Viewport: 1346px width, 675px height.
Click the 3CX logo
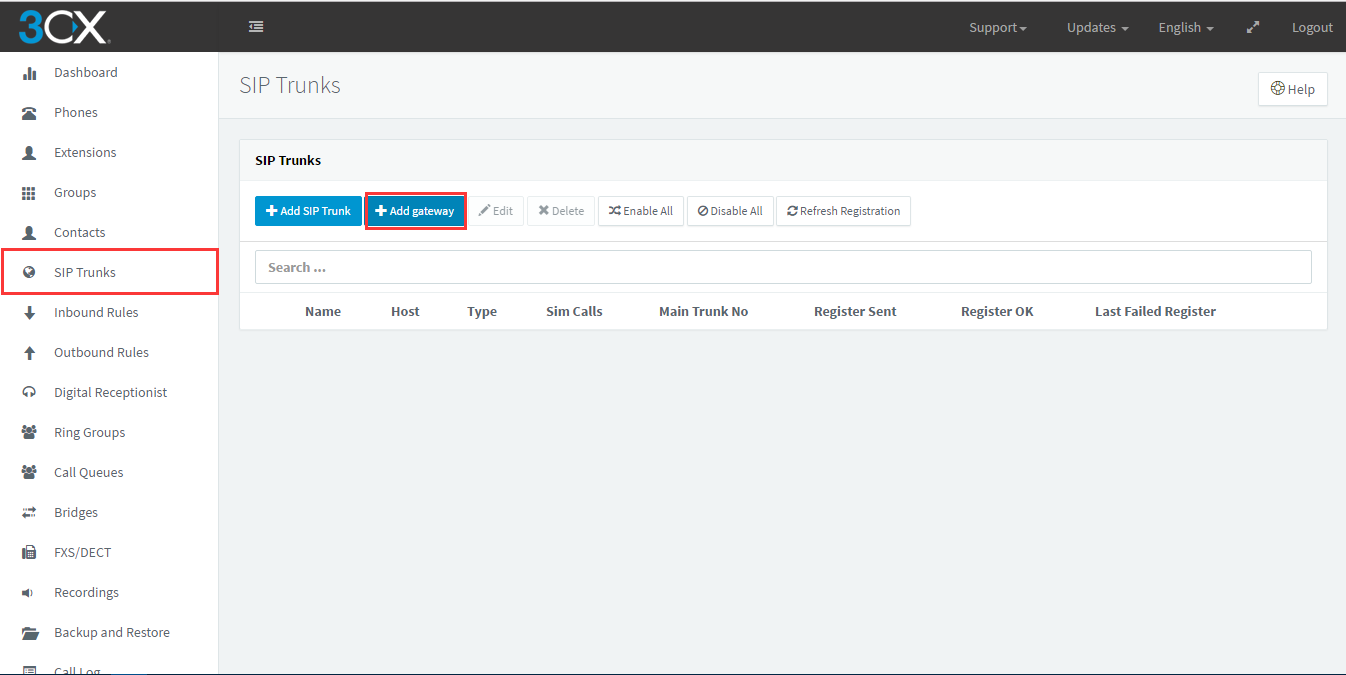[64, 27]
